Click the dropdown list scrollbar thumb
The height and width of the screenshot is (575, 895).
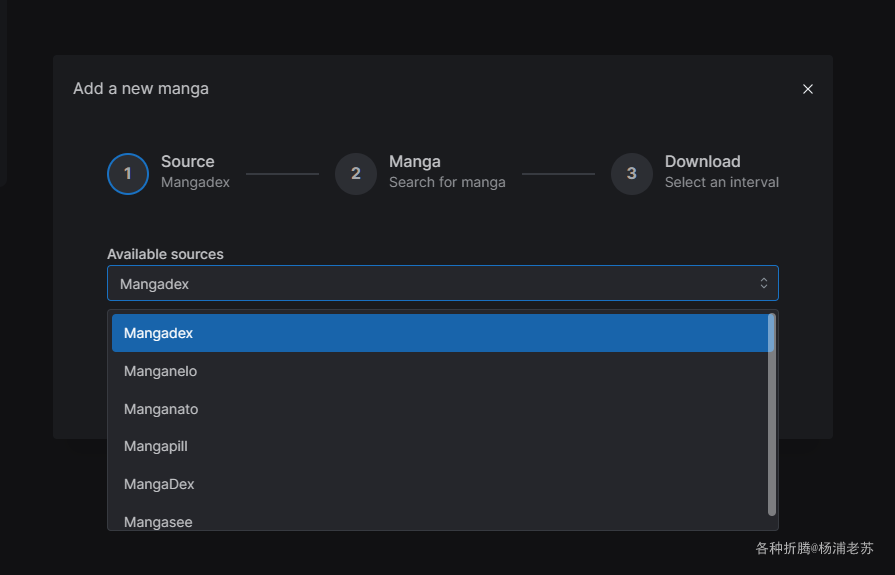click(x=771, y=414)
